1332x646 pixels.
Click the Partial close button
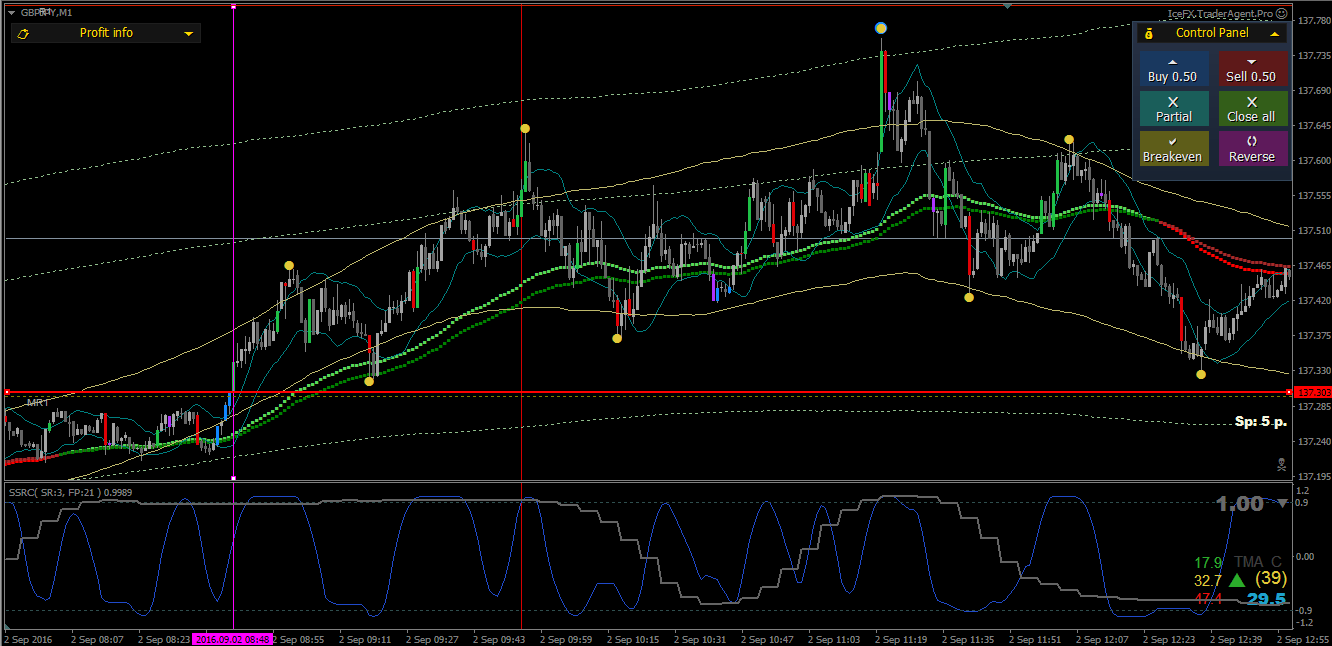1173,109
